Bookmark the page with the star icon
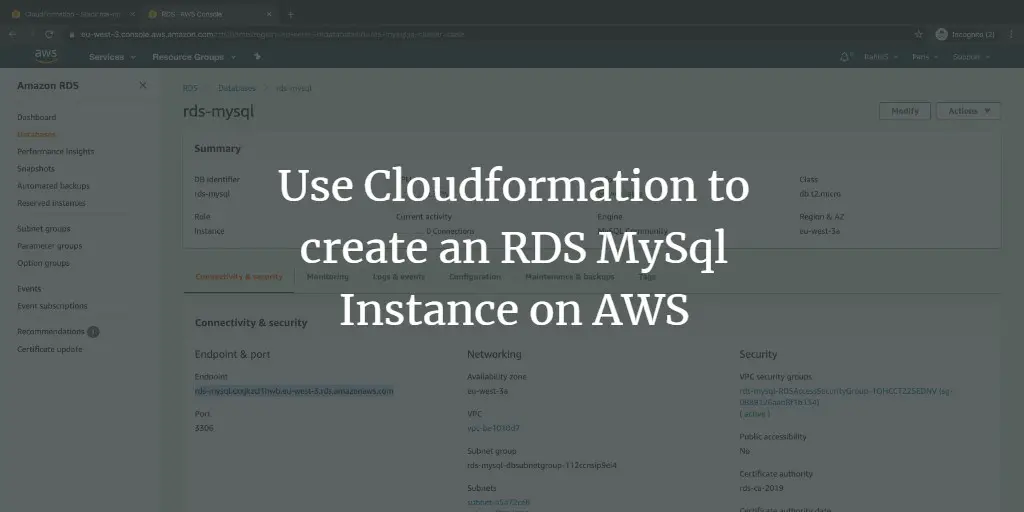1024x512 pixels. (x=918, y=34)
